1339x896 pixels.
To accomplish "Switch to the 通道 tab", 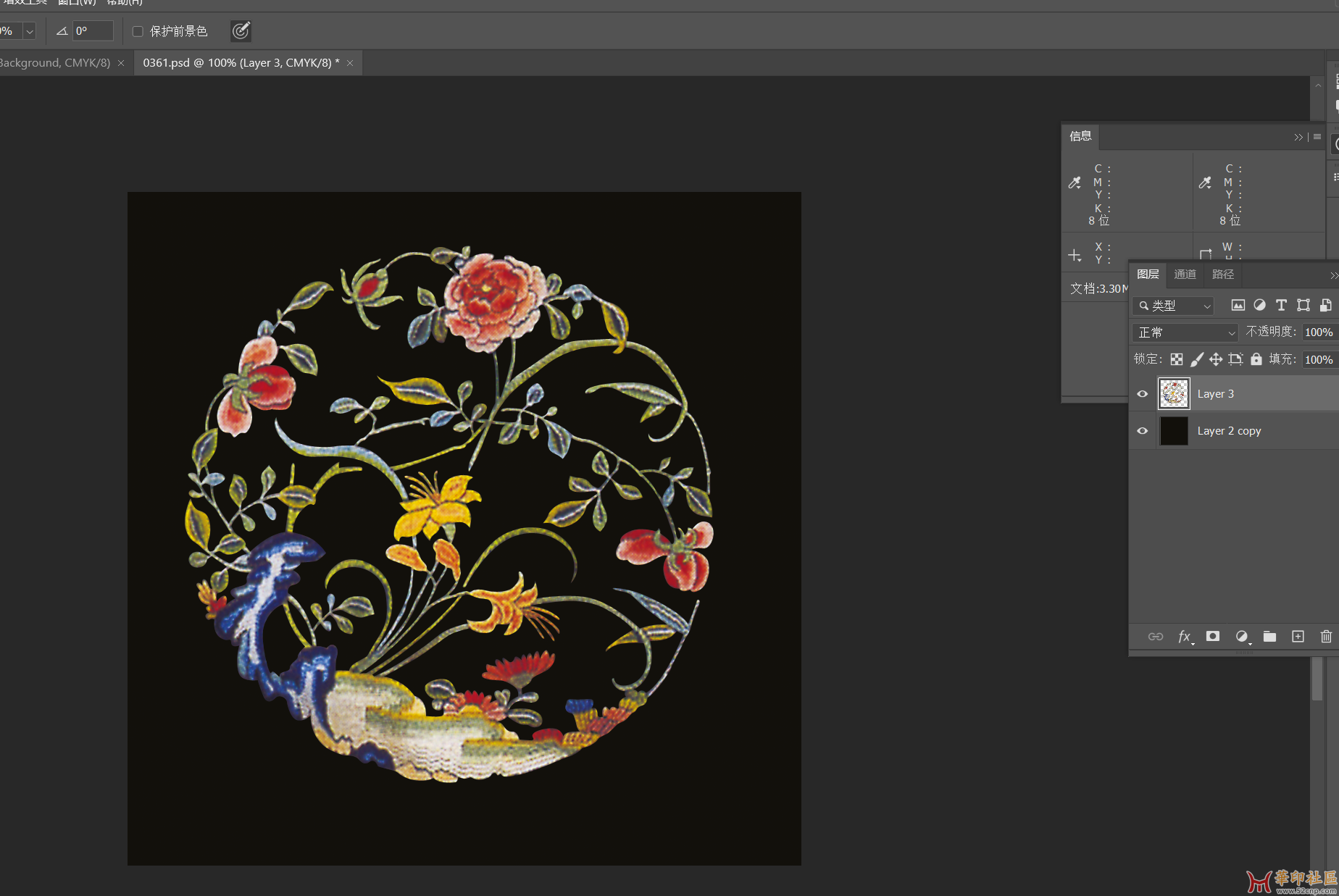I will coord(1185,275).
